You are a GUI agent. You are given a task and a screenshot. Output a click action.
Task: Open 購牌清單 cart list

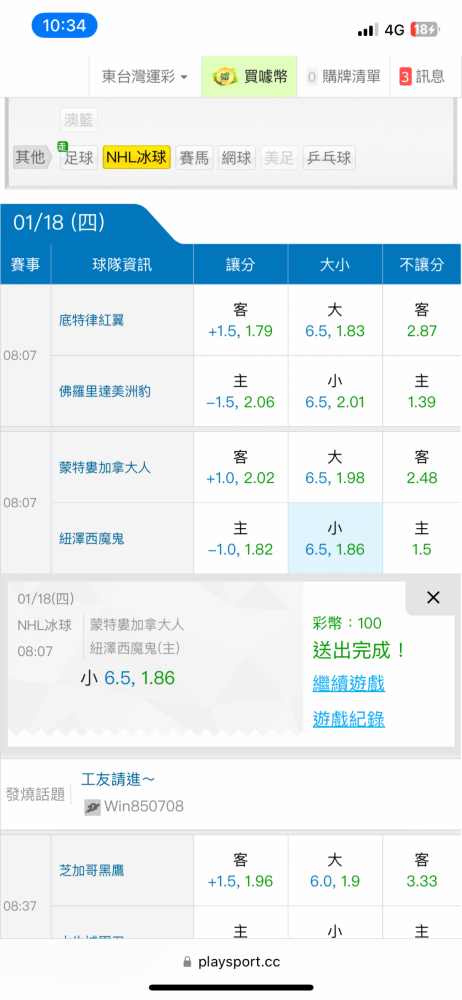[343, 77]
